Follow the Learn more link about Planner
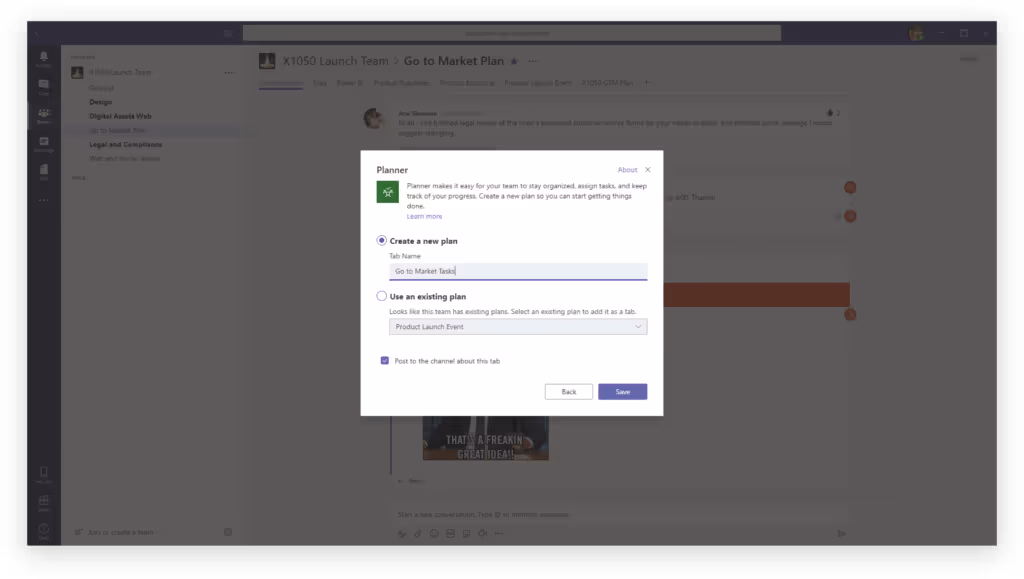This screenshot has width=1024, height=579. click(424, 217)
